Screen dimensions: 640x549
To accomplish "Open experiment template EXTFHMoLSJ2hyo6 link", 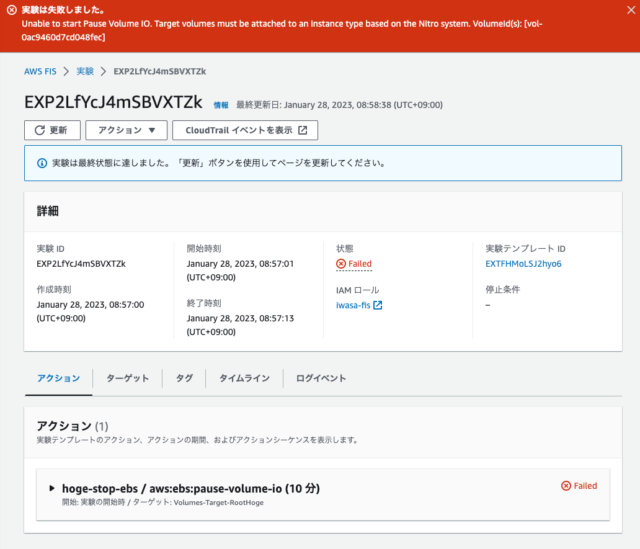I will pyautogui.click(x=523, y=264).
